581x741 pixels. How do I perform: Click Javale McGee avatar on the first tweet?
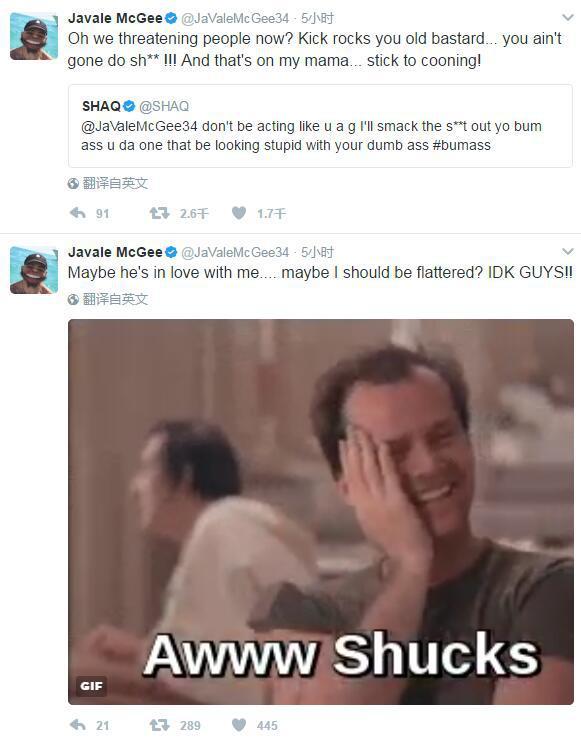pos(34,36)
